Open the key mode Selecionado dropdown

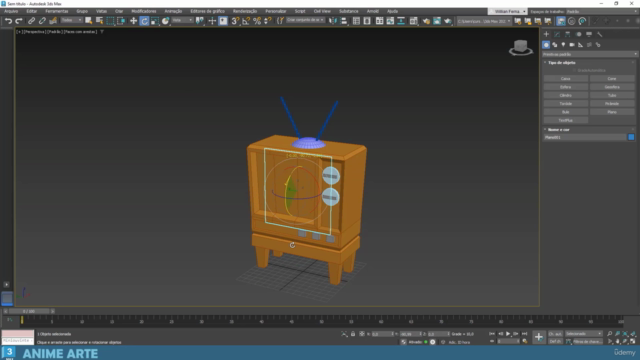click(x=583, y=334)
